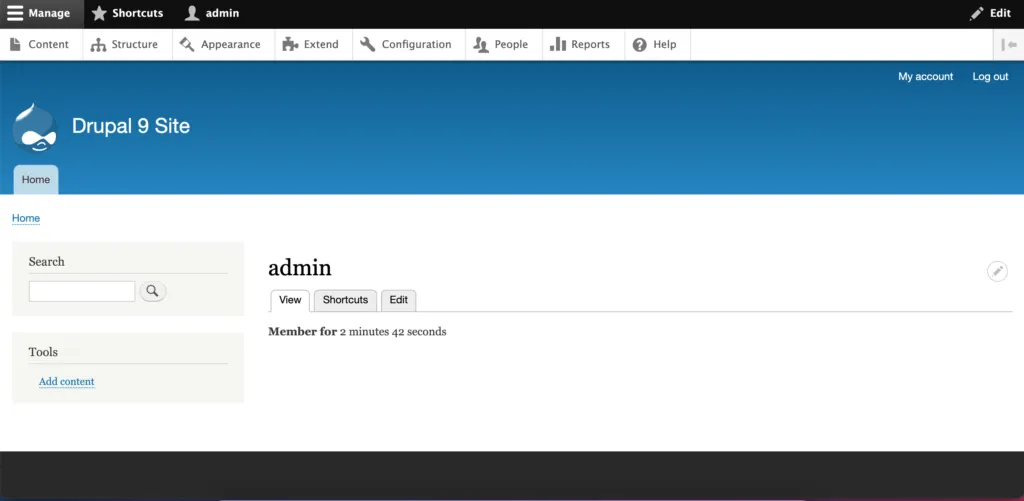Click the Drupal drop logo
The image size is (1024, 501).
click(x=35, y=127)
